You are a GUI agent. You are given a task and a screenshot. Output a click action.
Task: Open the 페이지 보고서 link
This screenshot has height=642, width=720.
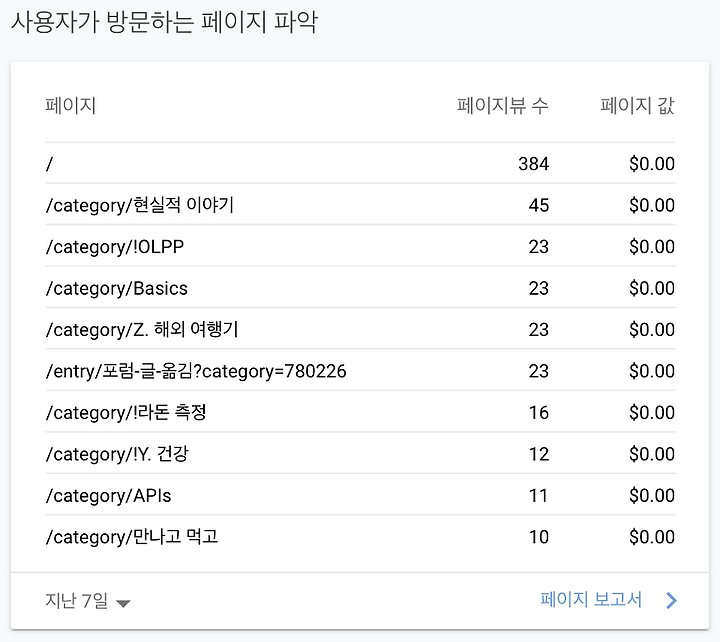(591, 600)
